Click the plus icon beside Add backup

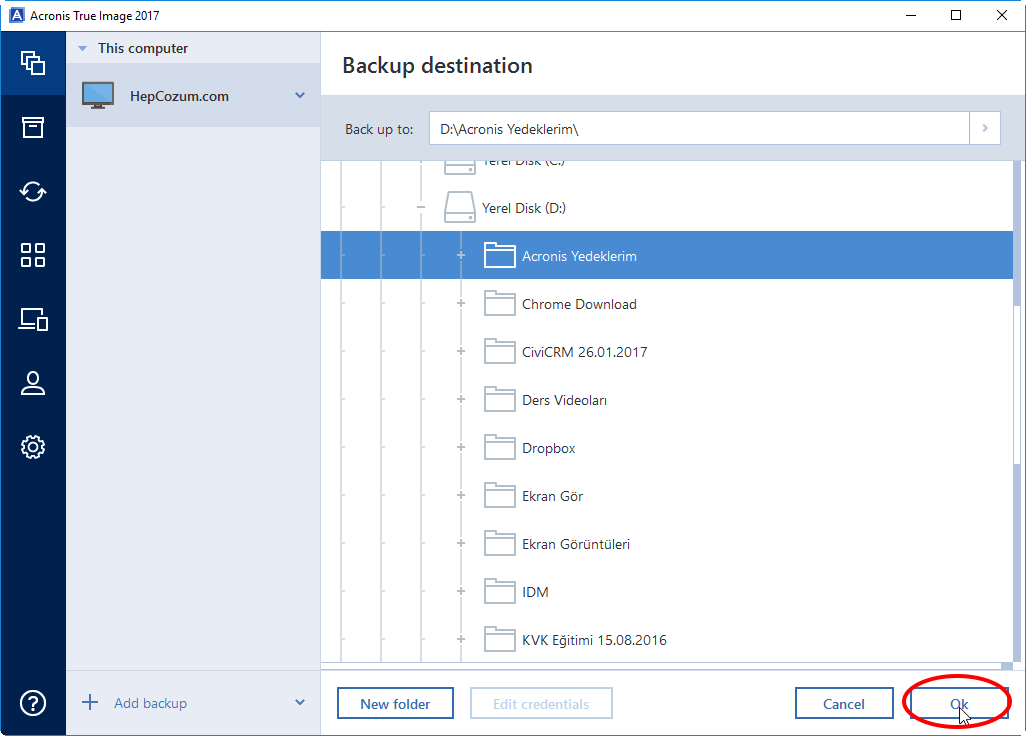click(x=90, y=703)
